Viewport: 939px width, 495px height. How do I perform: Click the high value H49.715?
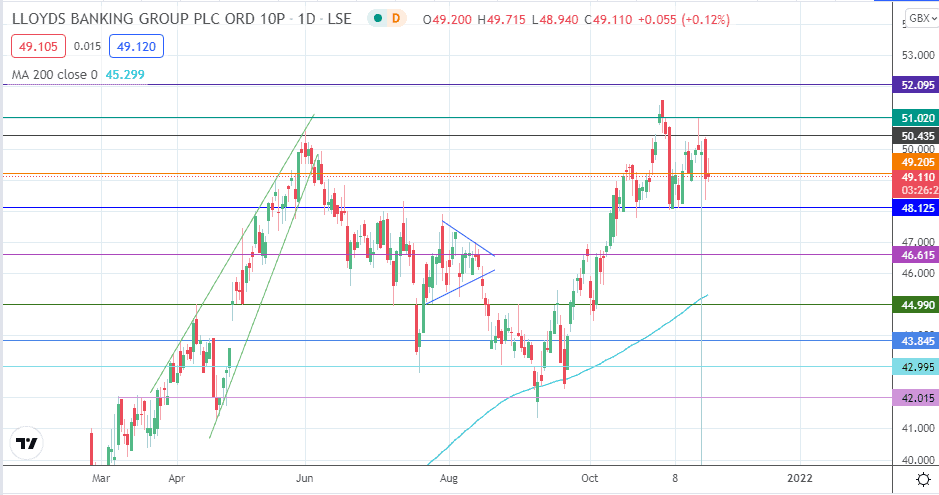501,20
